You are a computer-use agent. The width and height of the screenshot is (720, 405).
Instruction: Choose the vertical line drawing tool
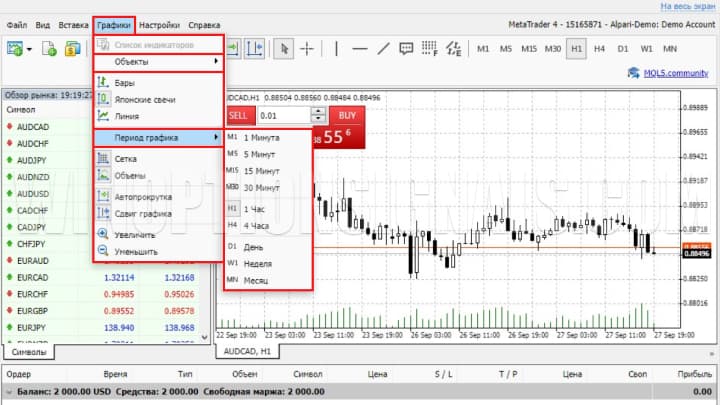coord(336,48)
